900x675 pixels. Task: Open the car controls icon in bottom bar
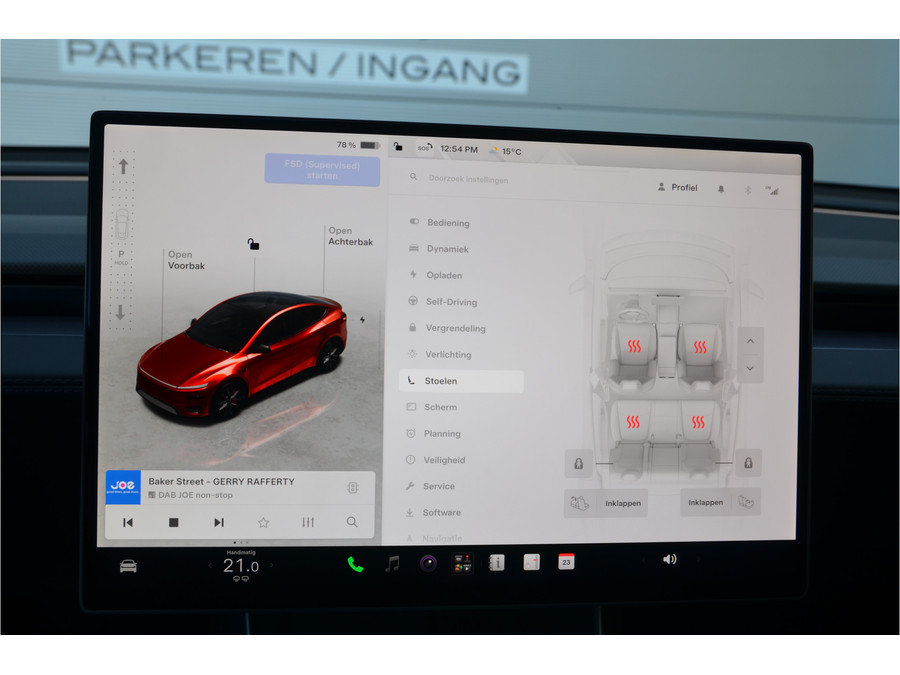[128, 566]
